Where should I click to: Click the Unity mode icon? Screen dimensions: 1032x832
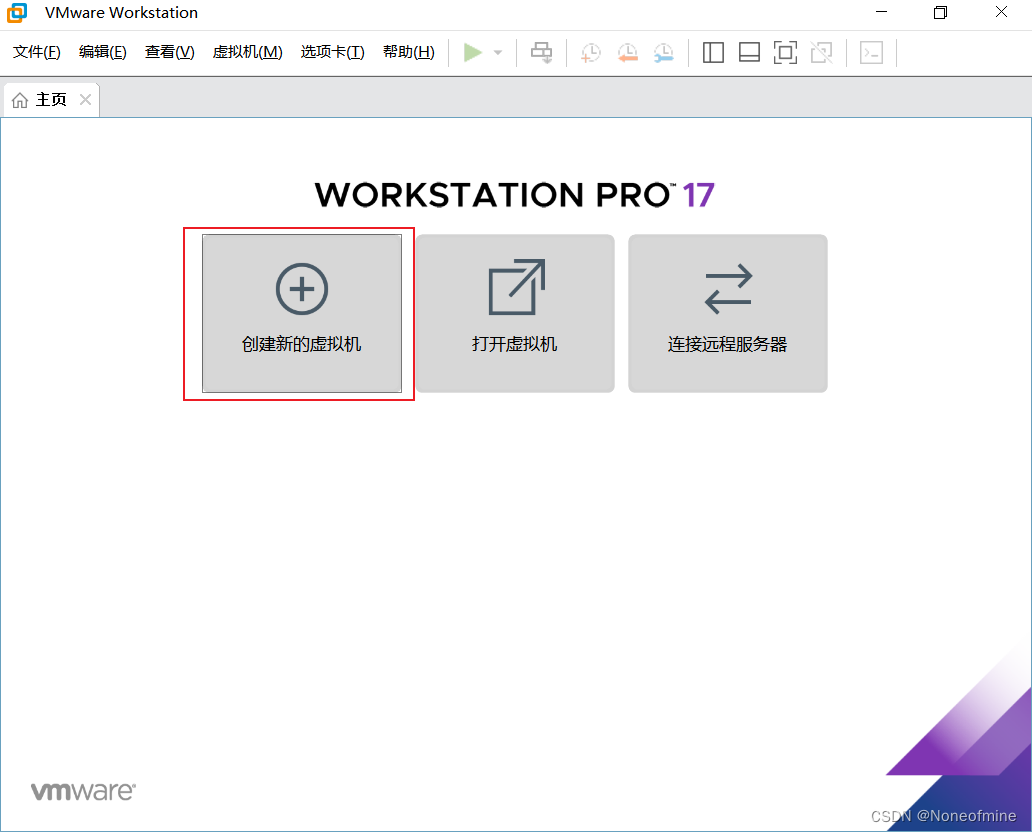pyautogui.click(x=821, y=52)
